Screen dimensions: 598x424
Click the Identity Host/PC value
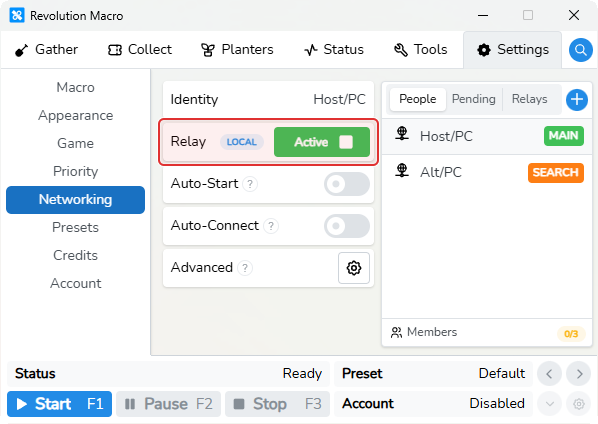click(339, 100)
